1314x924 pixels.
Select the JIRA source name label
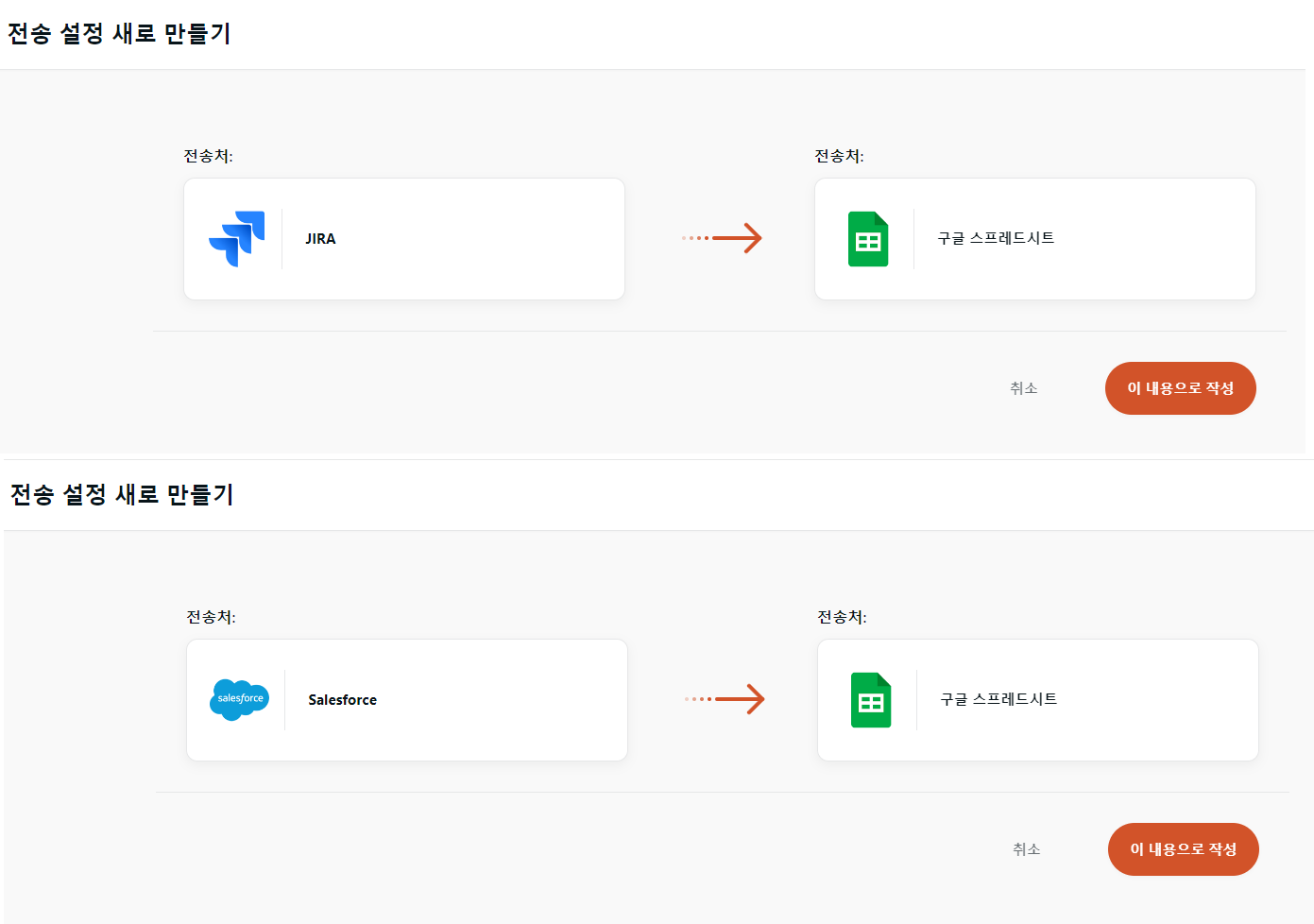[x=320, y=239]
